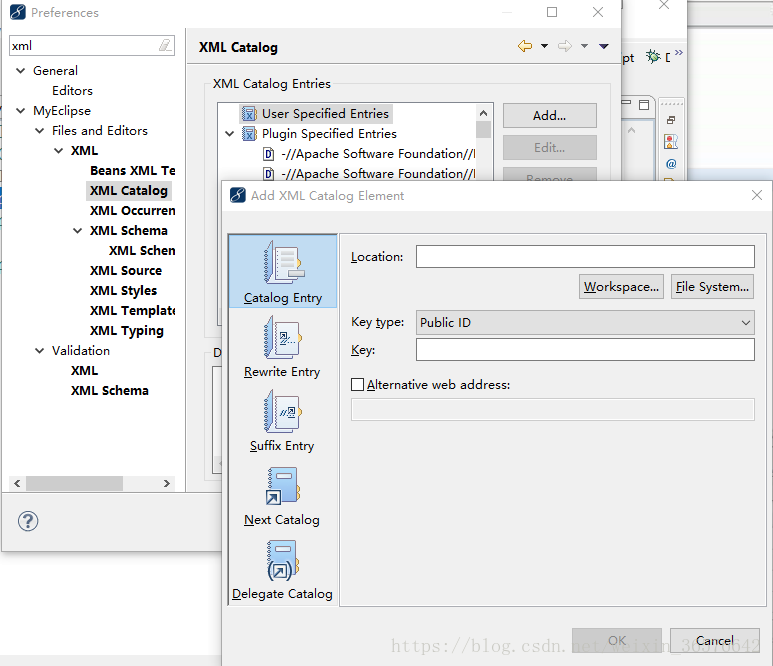Select the Suffix Entry icon
Screen dimensions: 773x666
coord(282,412)
